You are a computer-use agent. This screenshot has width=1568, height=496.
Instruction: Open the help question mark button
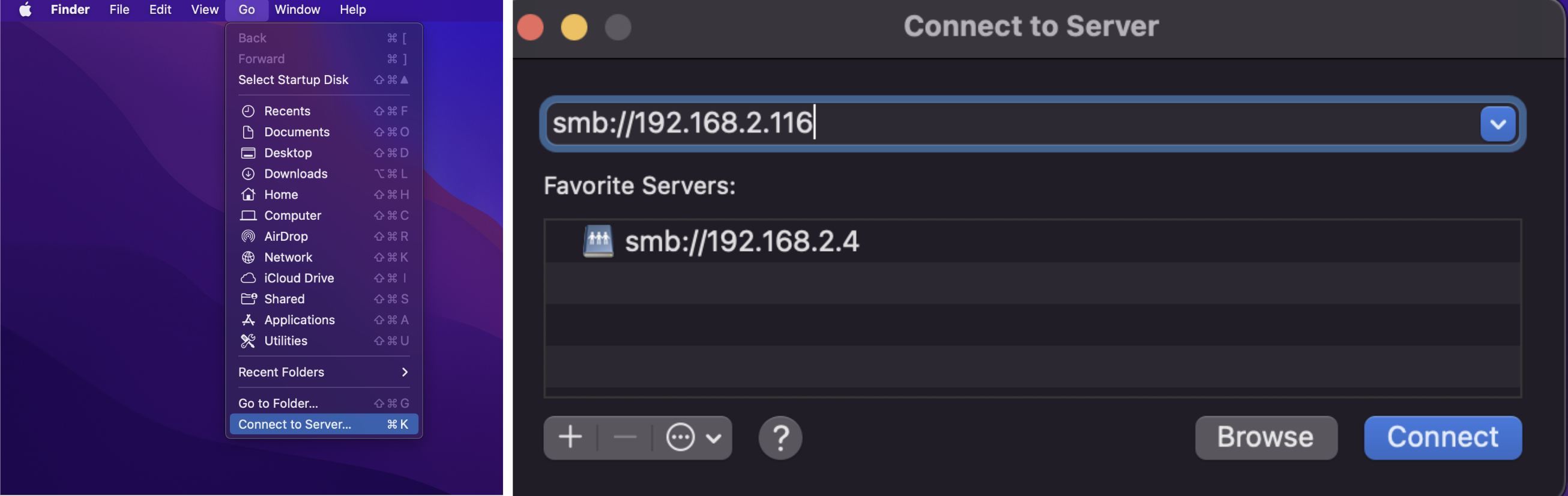[x=779, y=437]
